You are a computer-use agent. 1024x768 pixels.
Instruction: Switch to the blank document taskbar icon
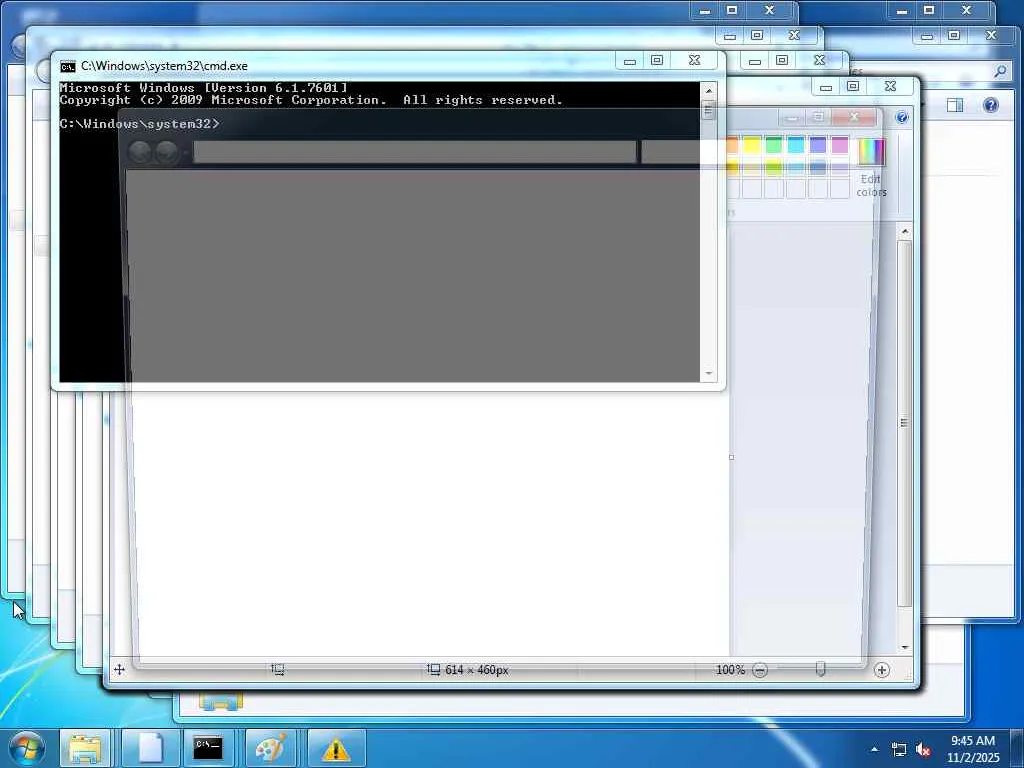pyautogui.click(x=151, y=749)
